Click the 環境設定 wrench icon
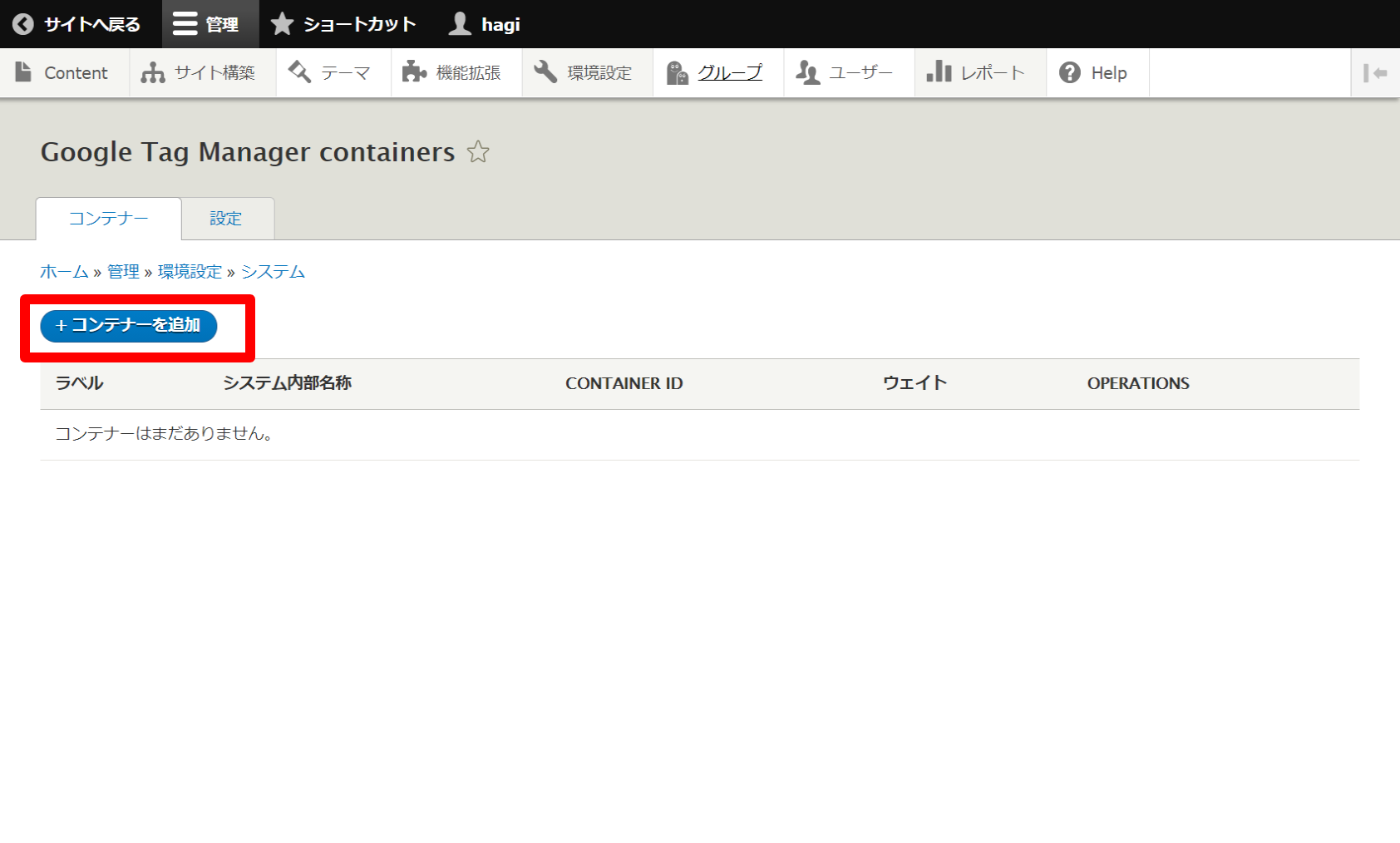Image resolution: width=1400 pixels, height=843 pixels. [545, 72]
